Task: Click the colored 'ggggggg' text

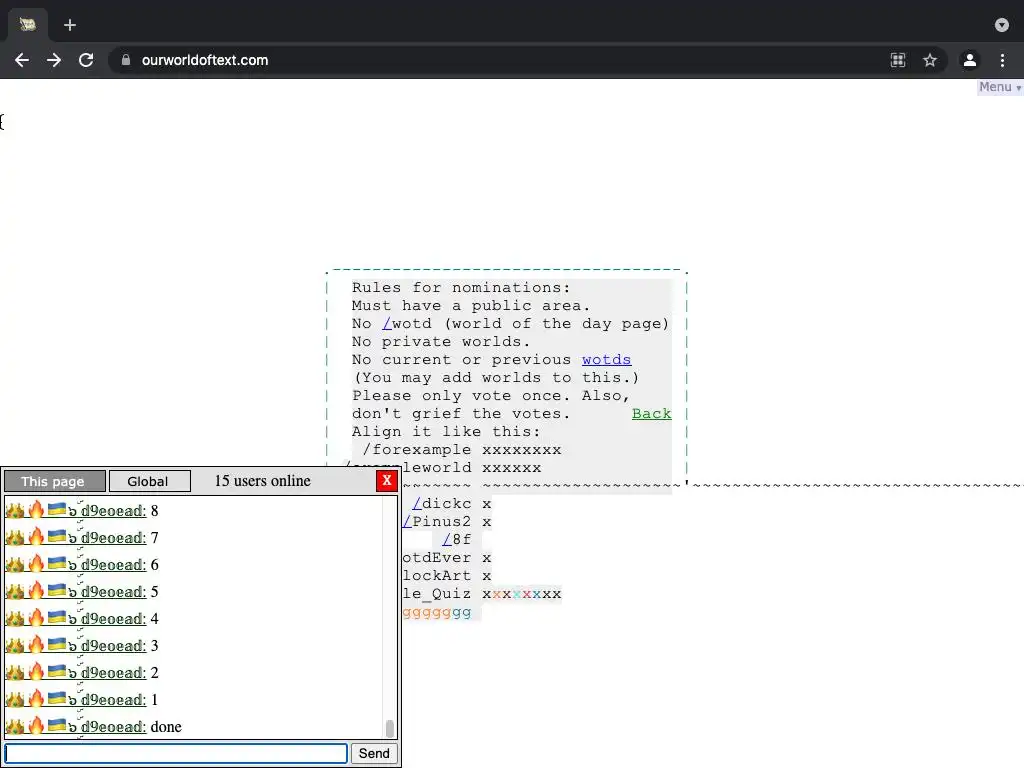Action: [x=436, y=612]
